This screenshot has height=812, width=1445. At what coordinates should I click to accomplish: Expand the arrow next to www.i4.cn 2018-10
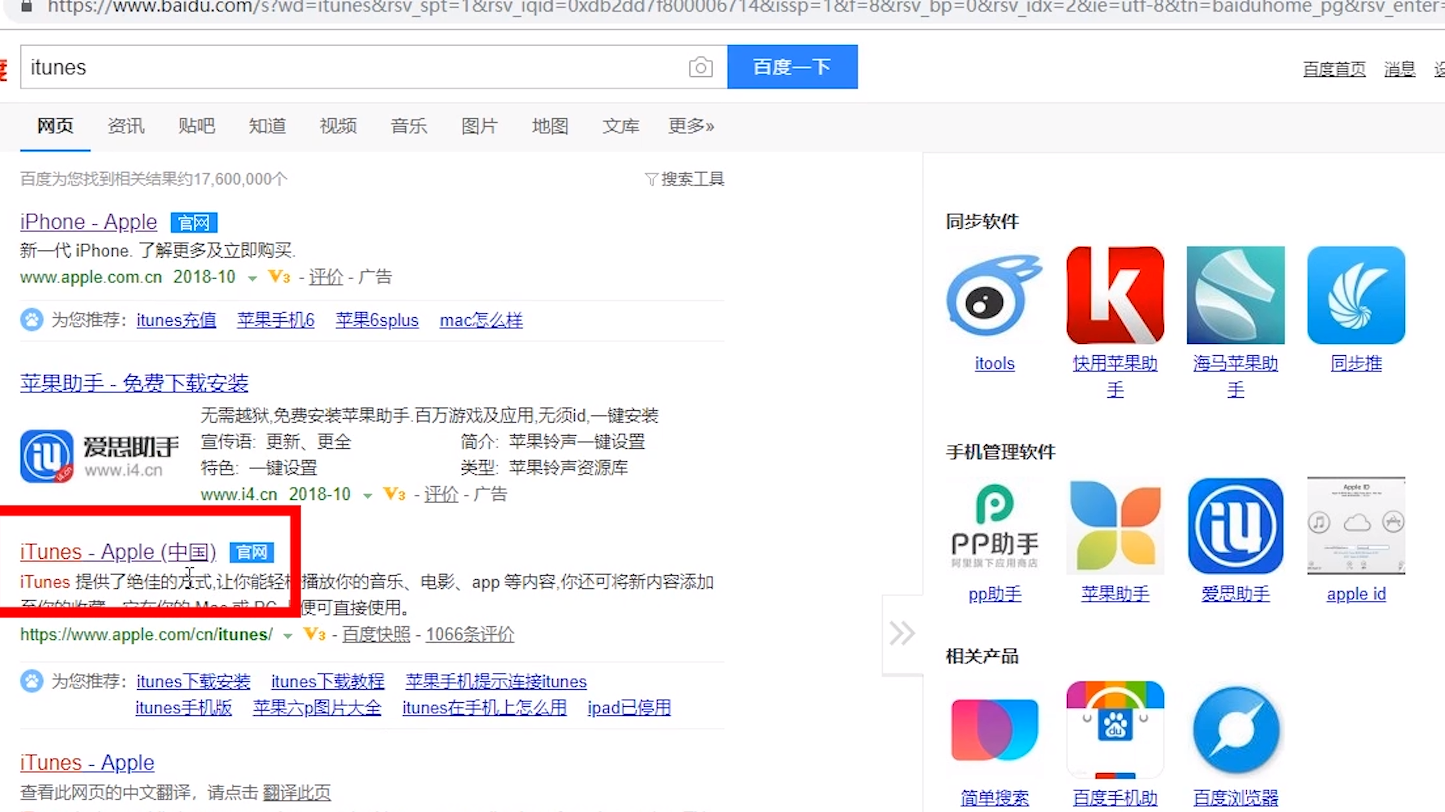pyautogui.click(x=368, y=495)
